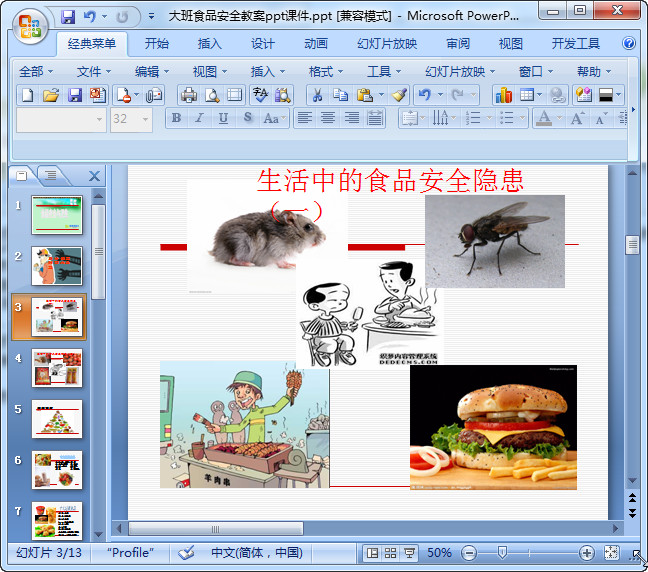
Task: Increase font size with larger A icon
Action: coord(577,118)
